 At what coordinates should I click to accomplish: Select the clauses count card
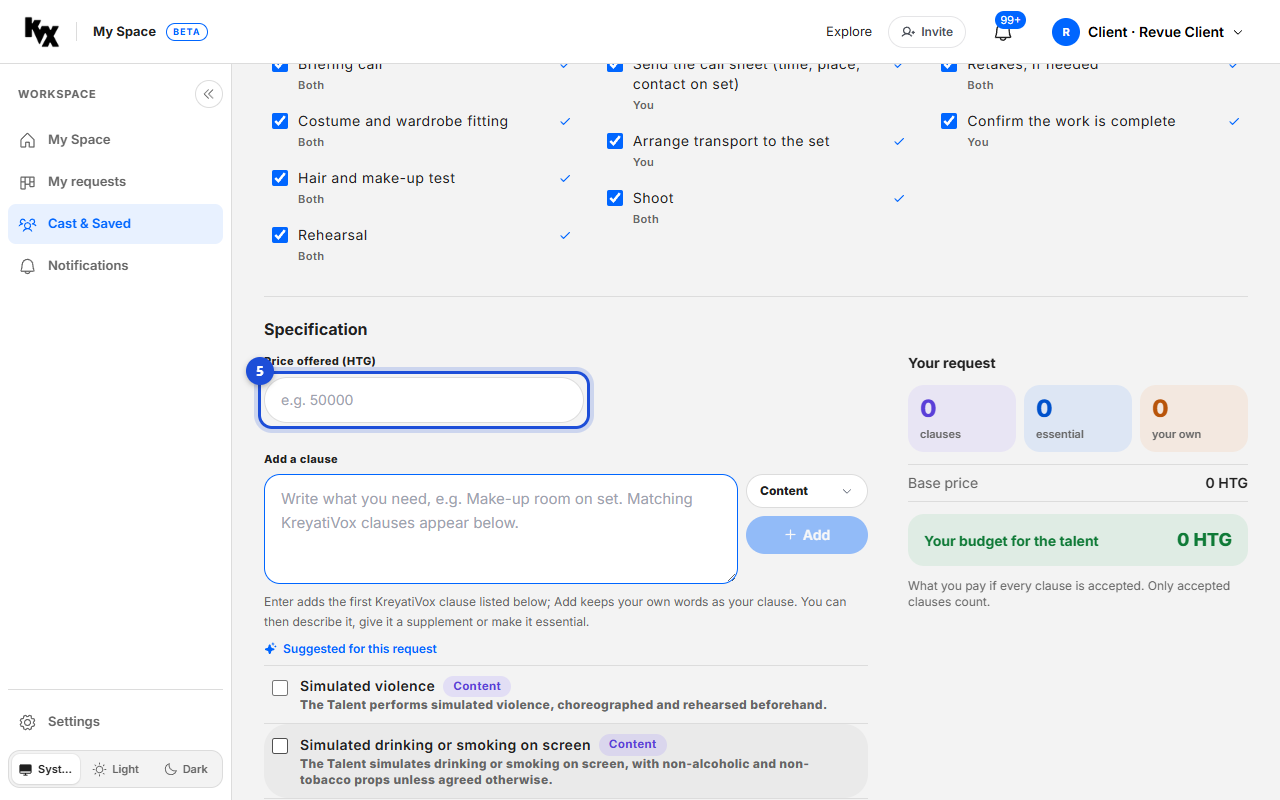[962, 418]
